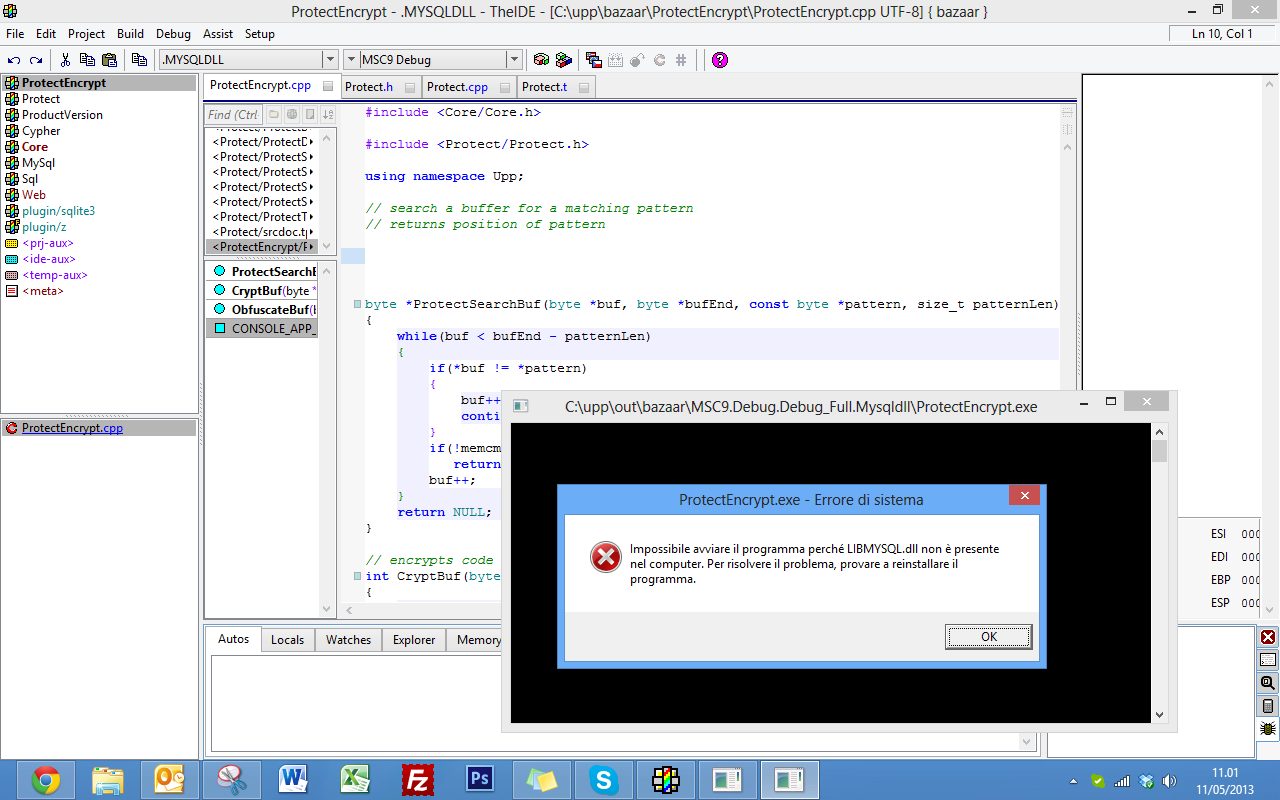Open the Debug menu
Screen dimensions: 1280x800
coord(173,34)
